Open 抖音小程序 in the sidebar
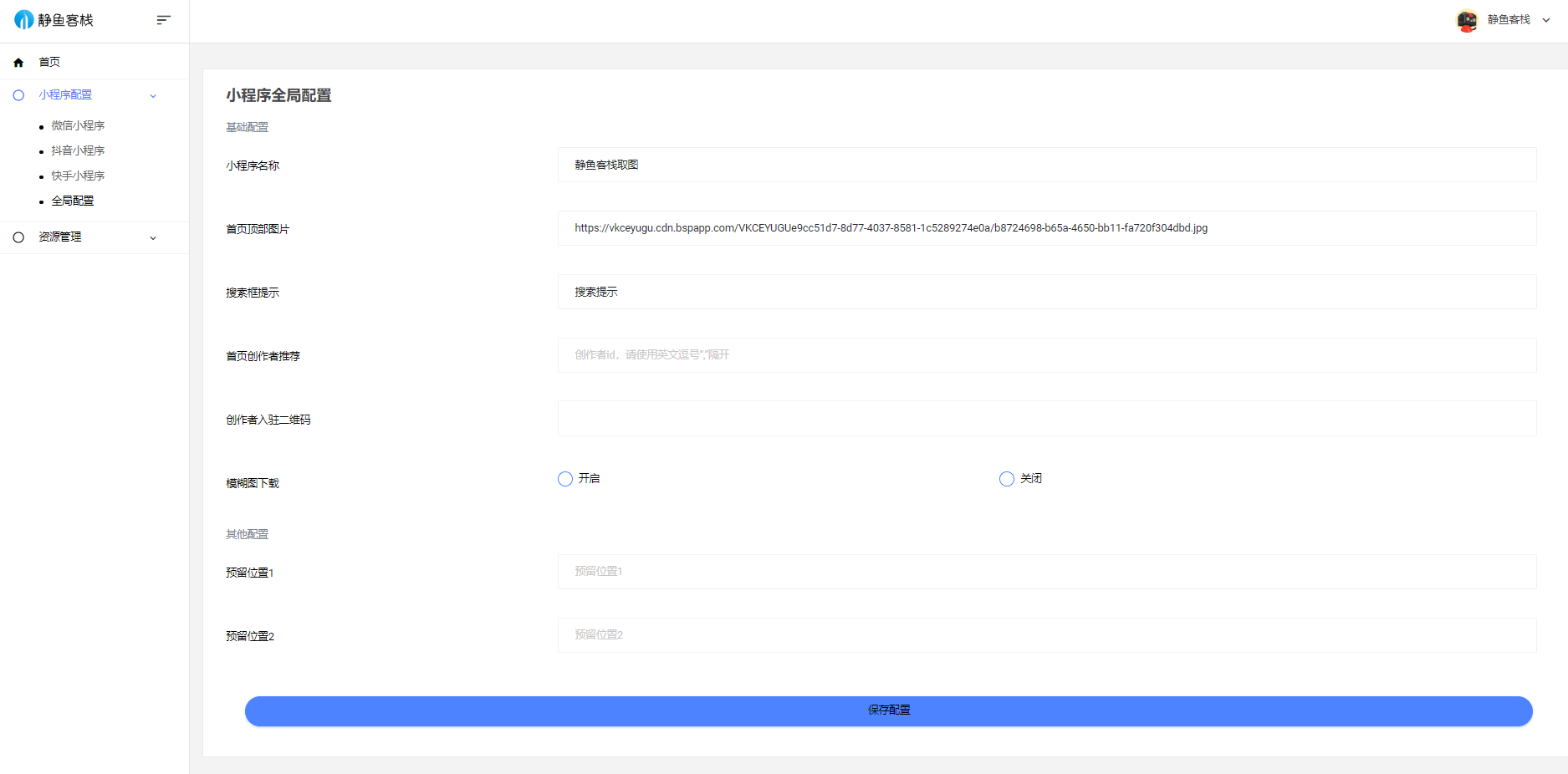This screenshot has height=774, width=1568. [78, 150]
